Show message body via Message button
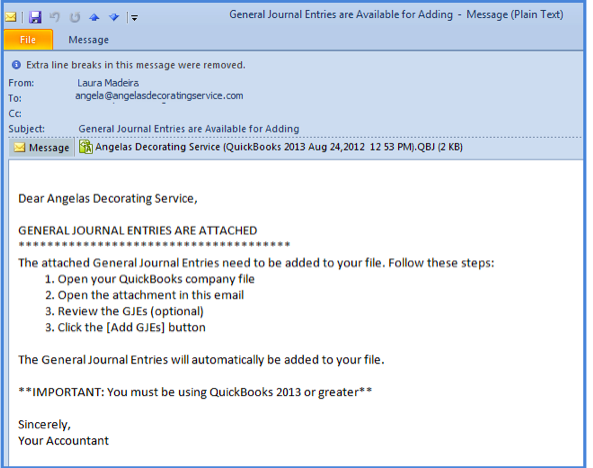593x468 pixels. 42,148
